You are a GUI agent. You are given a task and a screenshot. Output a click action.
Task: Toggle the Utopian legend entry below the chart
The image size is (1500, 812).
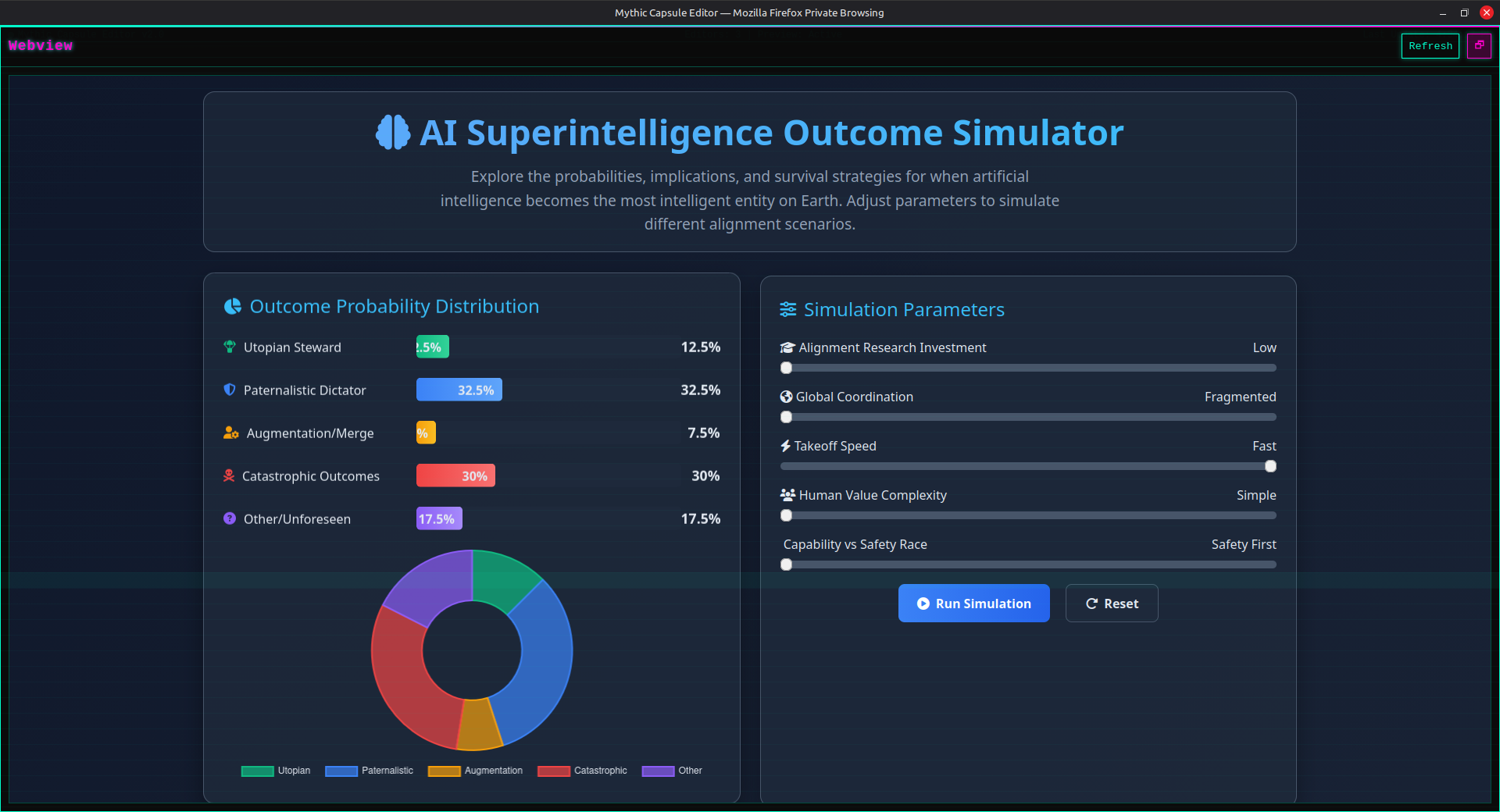pyautogui.click(x=275, y=771)
